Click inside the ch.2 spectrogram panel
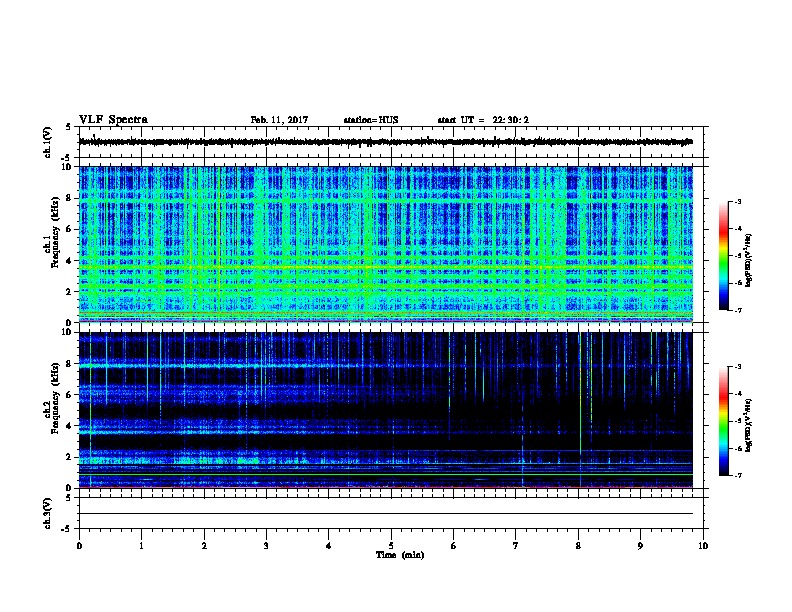The image size is (792, 612). (x=386, y=410)
